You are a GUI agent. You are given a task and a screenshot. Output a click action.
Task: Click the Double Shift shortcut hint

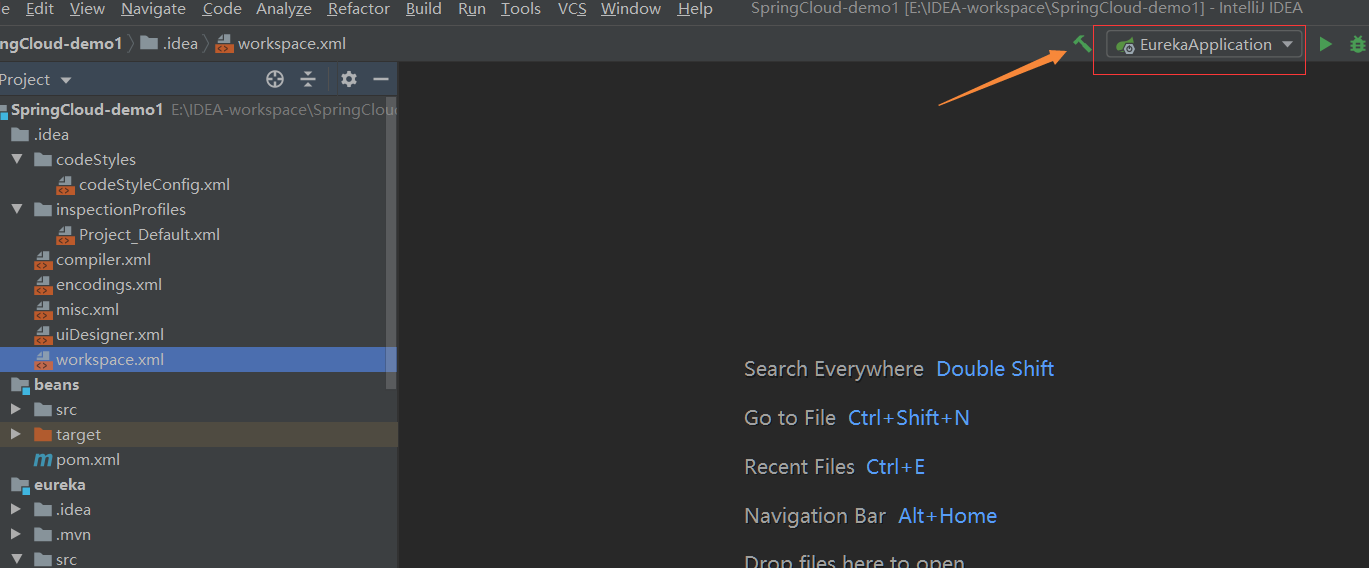995,369
